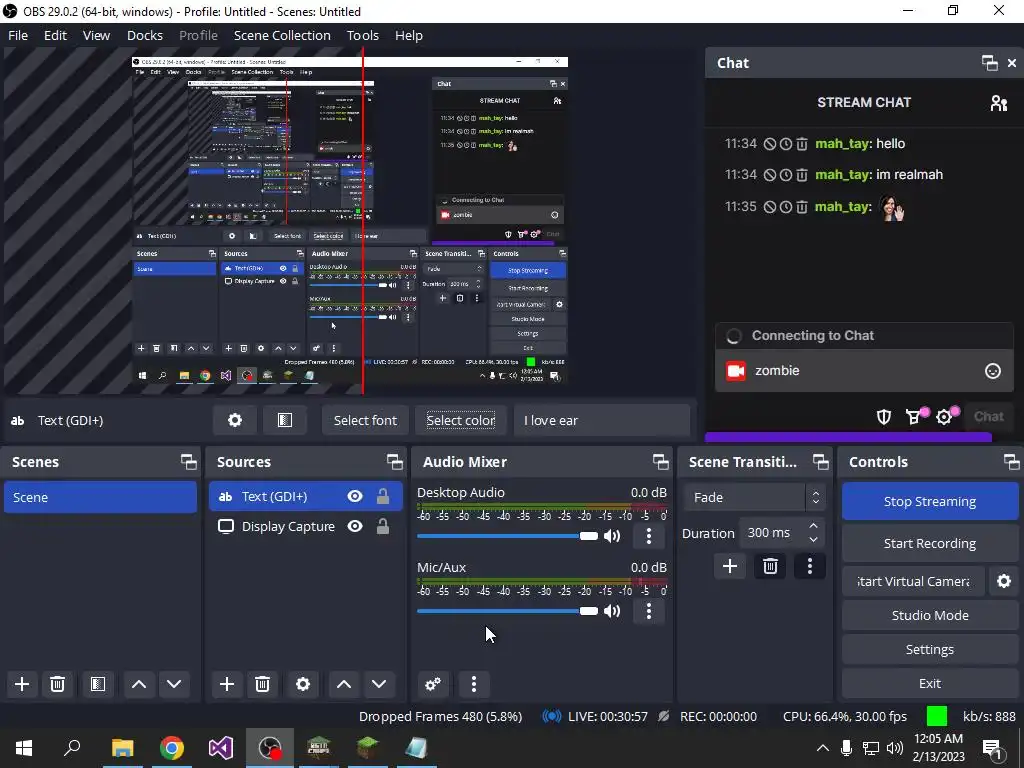Float the Controls dock
1024x768 pixels.
pos(1012,462)
